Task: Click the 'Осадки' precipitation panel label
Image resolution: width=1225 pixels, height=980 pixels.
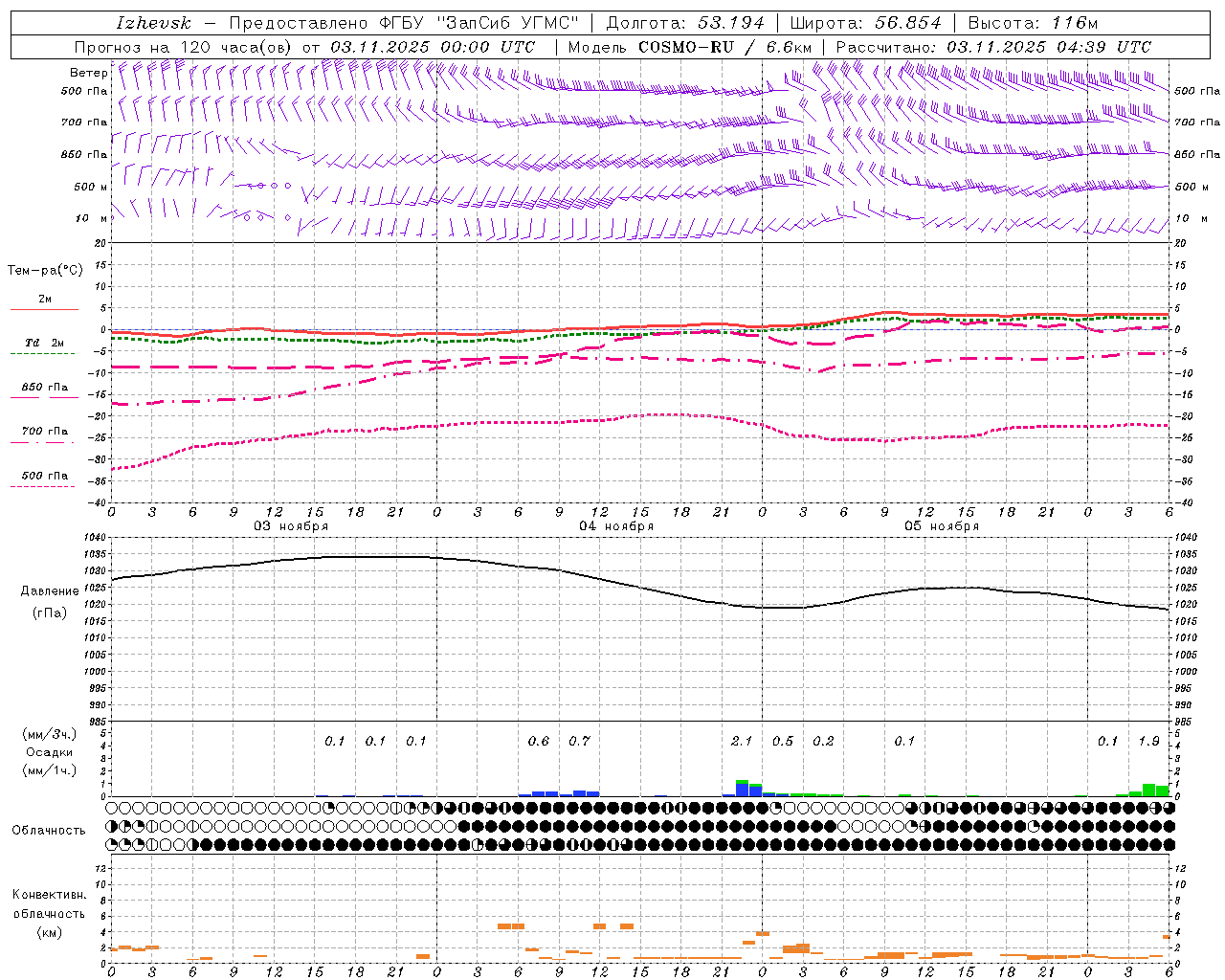Action: point(50,752)
